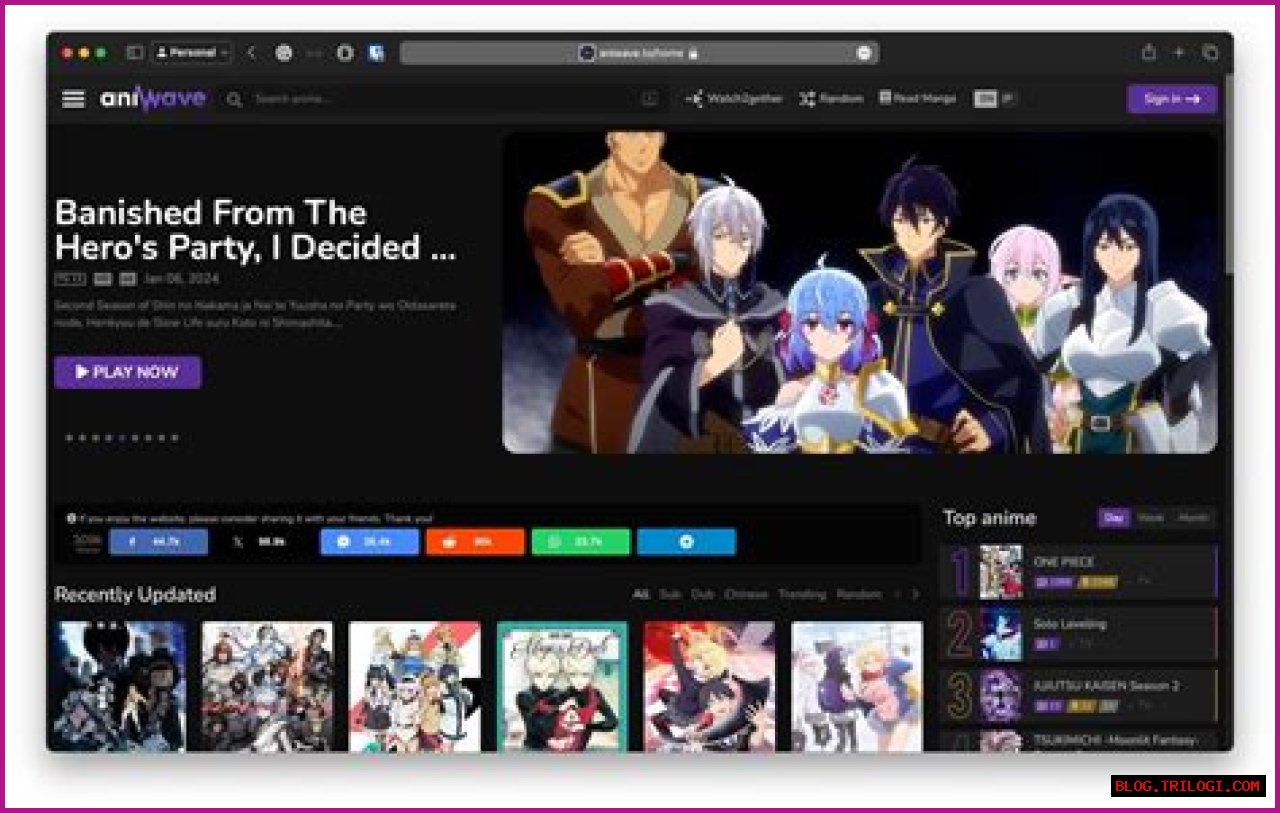This screenshot has width=1280, height=813.
Task: Switch Top anime to Day
Action: click(x=1112, y=518)
